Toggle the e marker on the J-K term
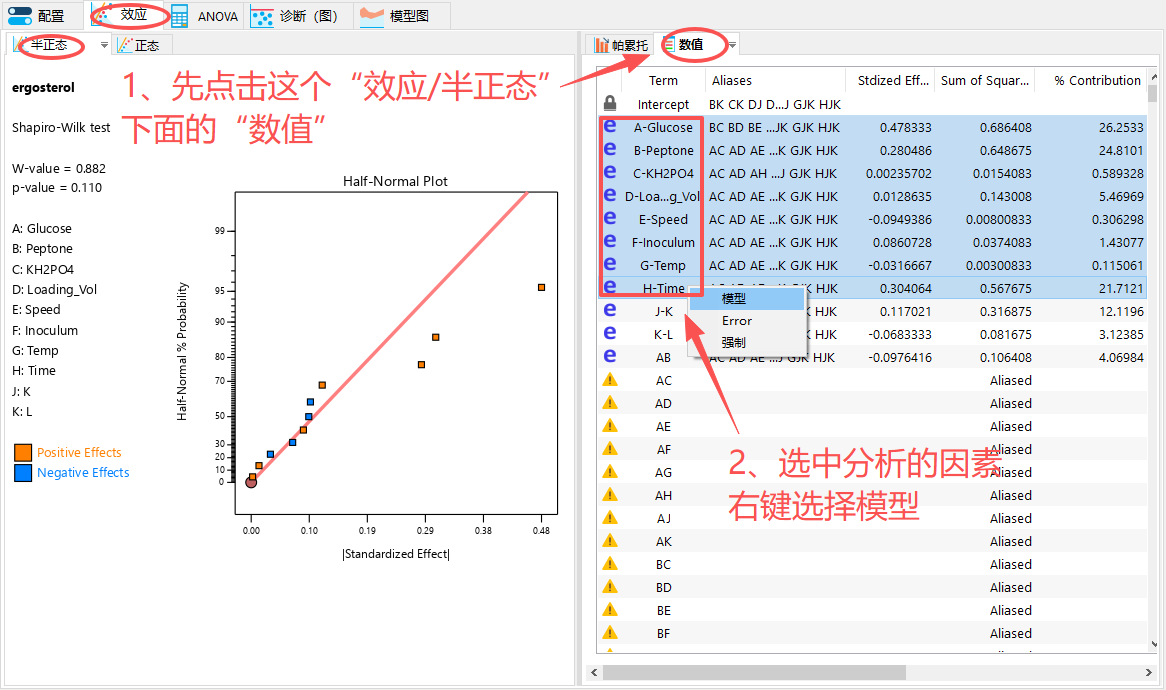The height and width of the screenshot is (690, 1166). pyautogui.click(x=610, y=310)
